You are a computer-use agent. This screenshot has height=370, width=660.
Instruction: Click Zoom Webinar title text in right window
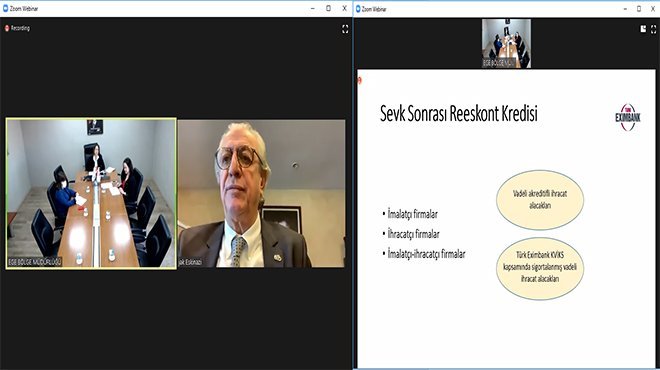[374, 8]
